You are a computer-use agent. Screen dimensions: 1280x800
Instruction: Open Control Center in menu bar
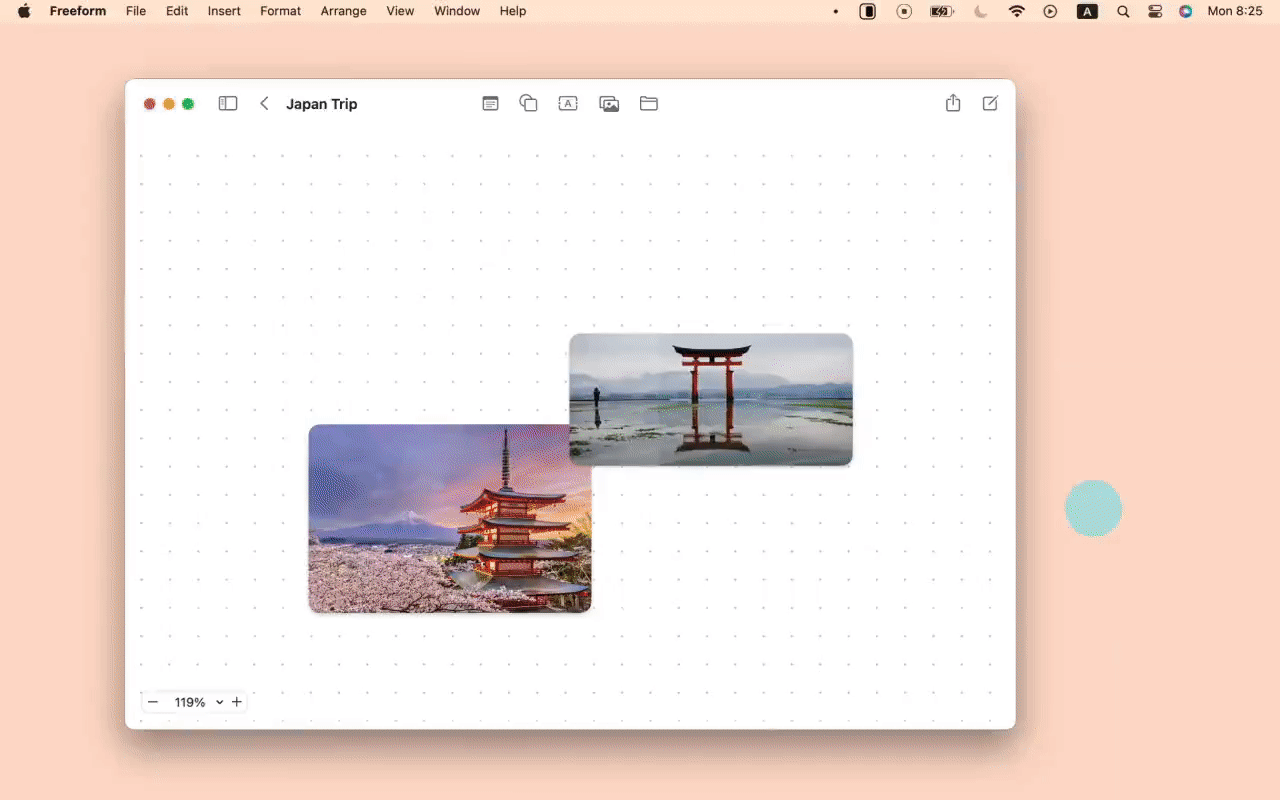coord(1155,12)
